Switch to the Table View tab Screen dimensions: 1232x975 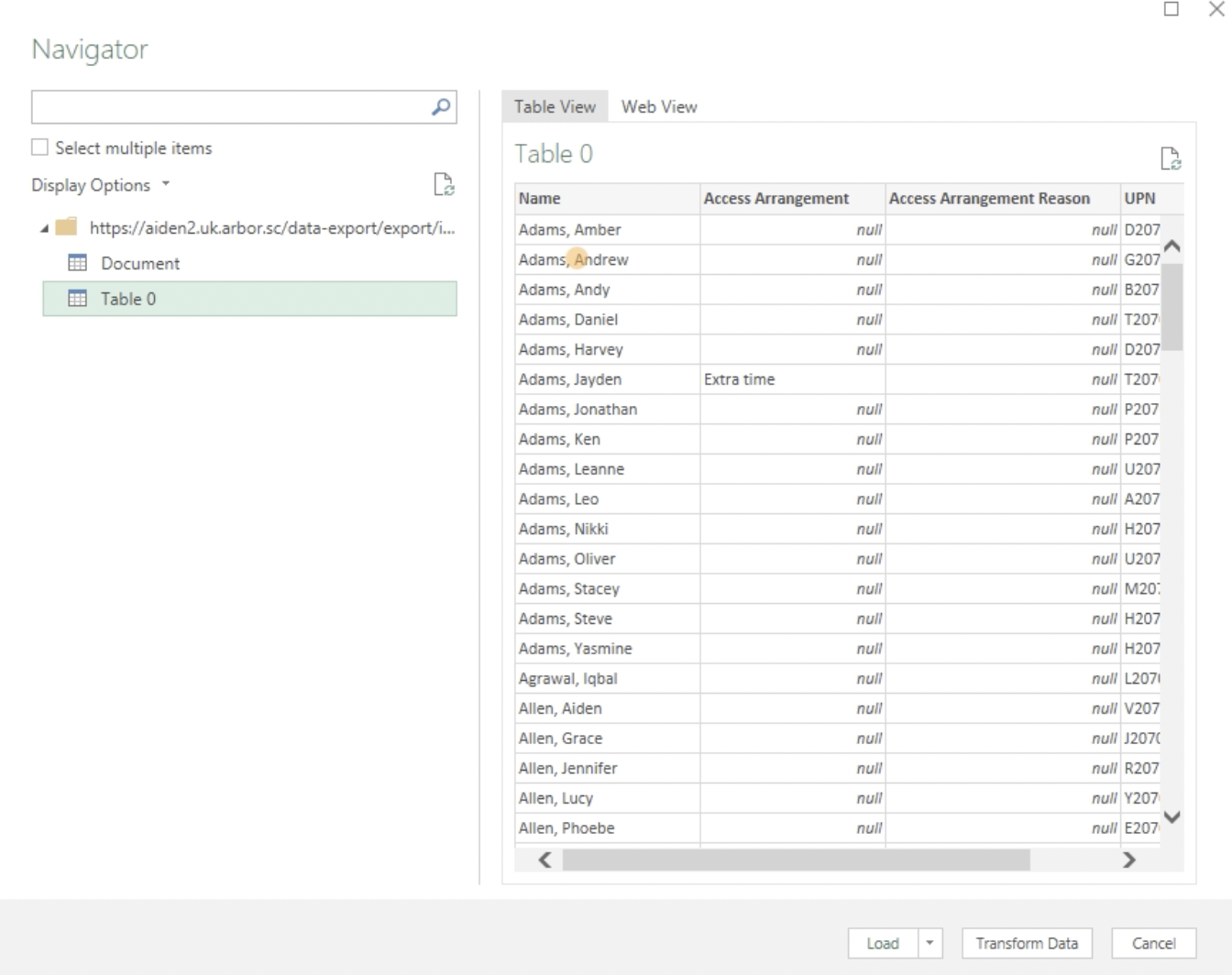pyautogui.click(x=555, y=106)
